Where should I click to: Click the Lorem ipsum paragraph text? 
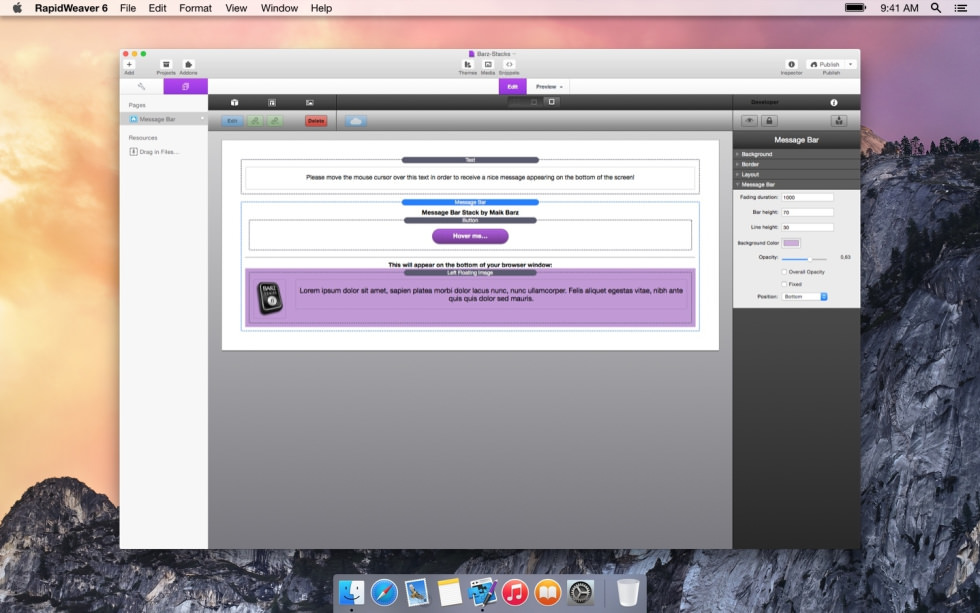[491, 294]
